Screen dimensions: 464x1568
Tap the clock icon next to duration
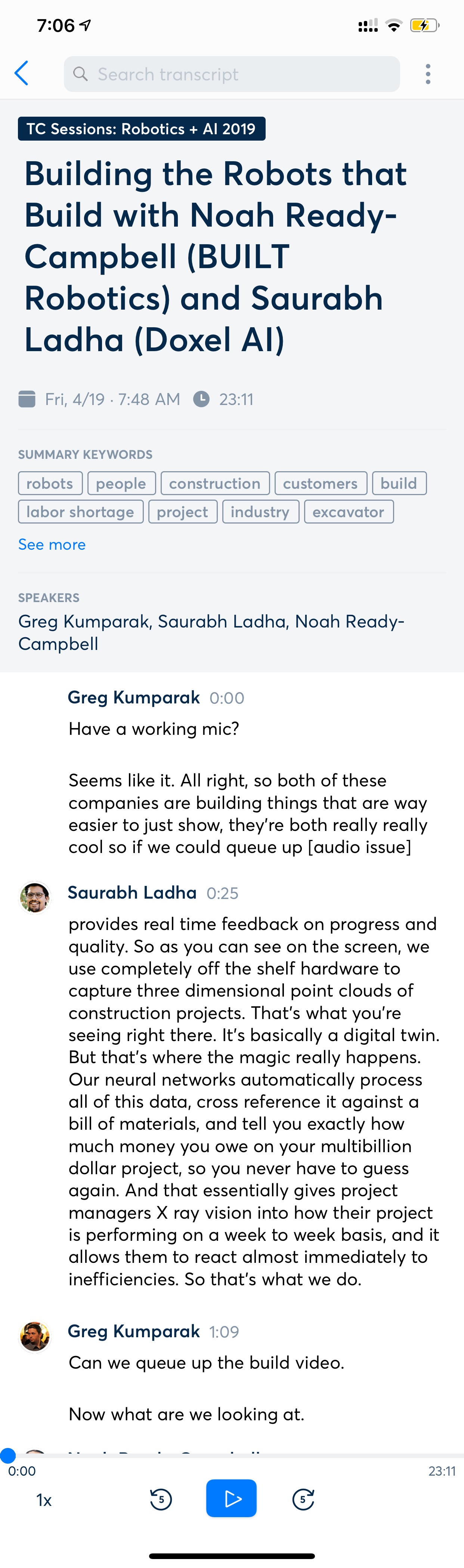(201, 399)
